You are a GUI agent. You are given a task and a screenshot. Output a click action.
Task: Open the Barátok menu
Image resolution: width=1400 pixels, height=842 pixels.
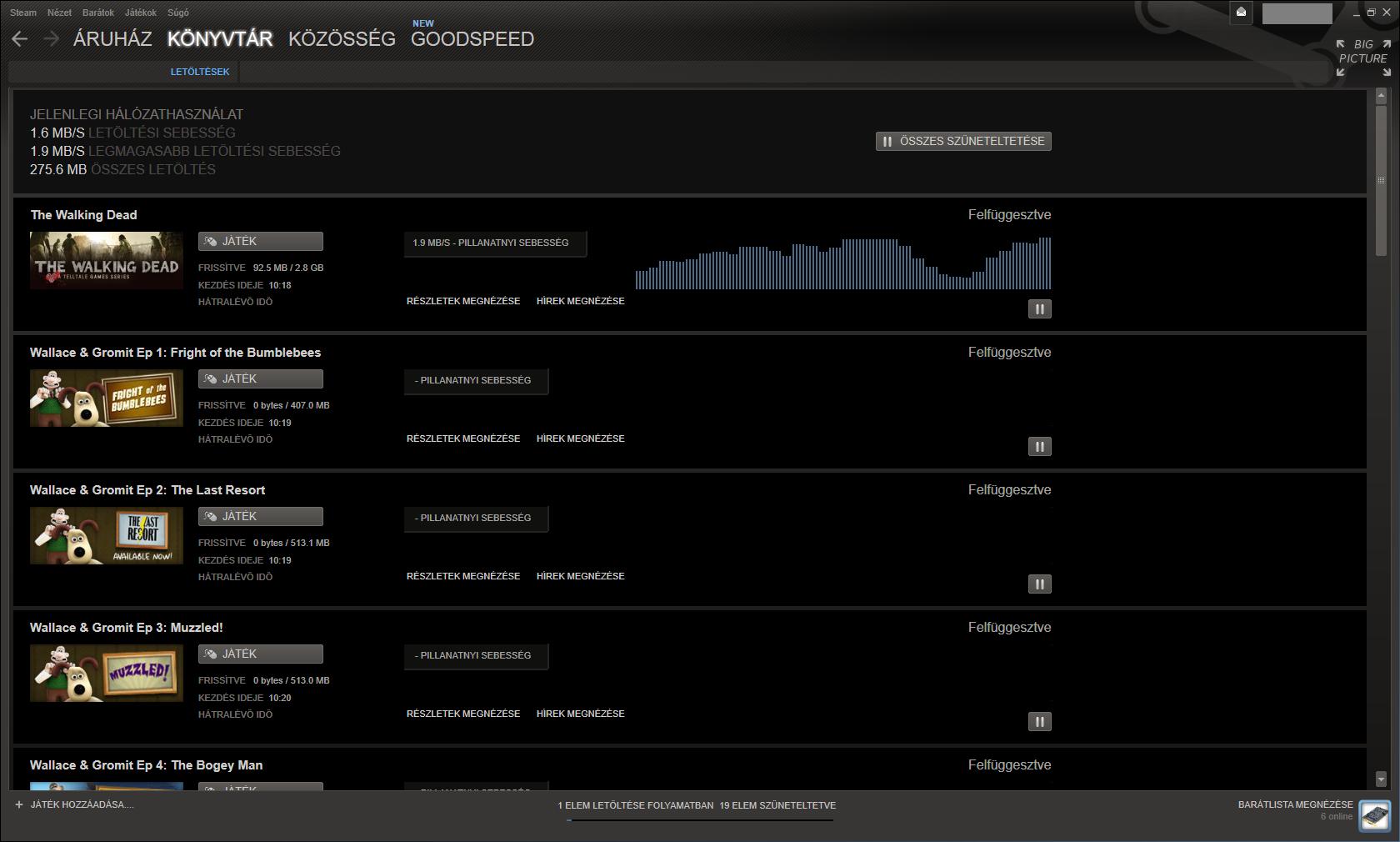[x=98, y=13]
